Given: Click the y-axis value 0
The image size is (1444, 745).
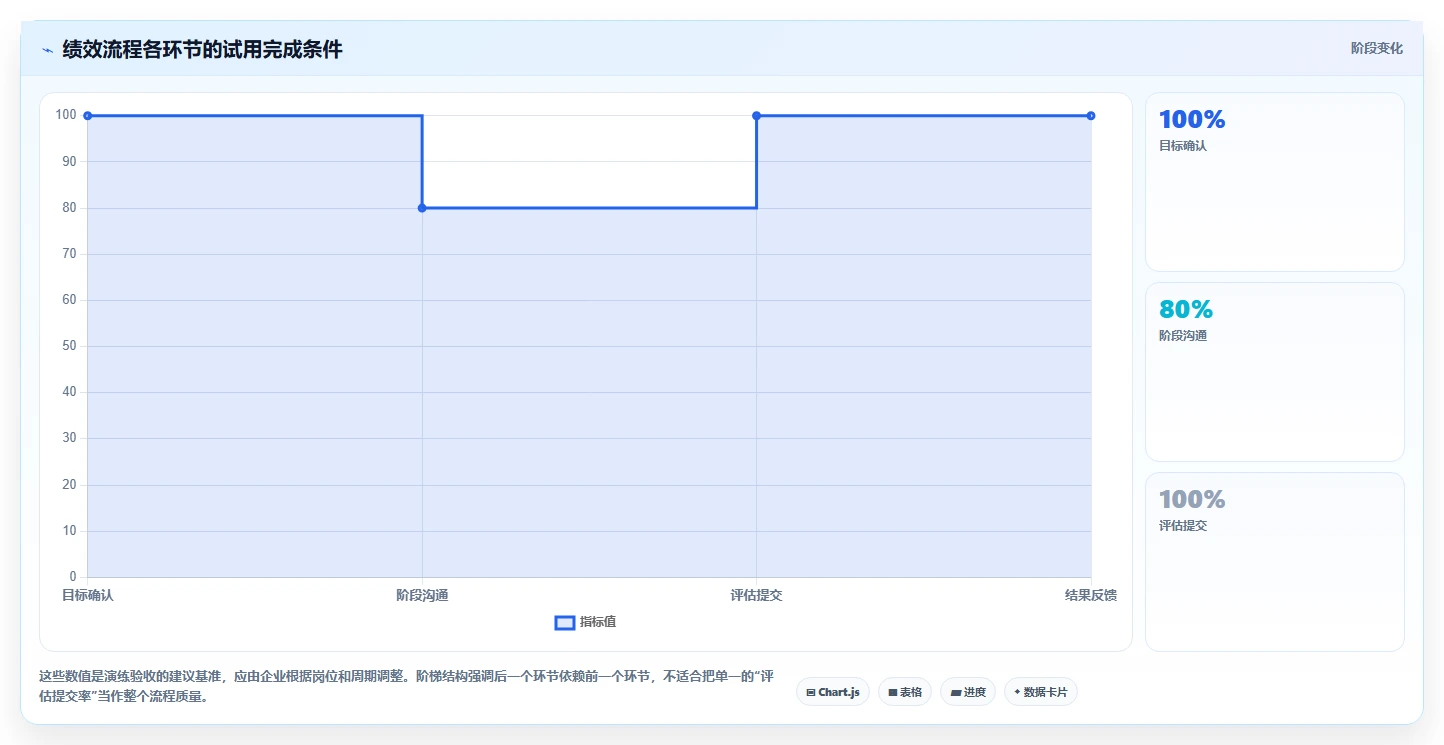Looking at the screenshot, I should click(73, 577).
